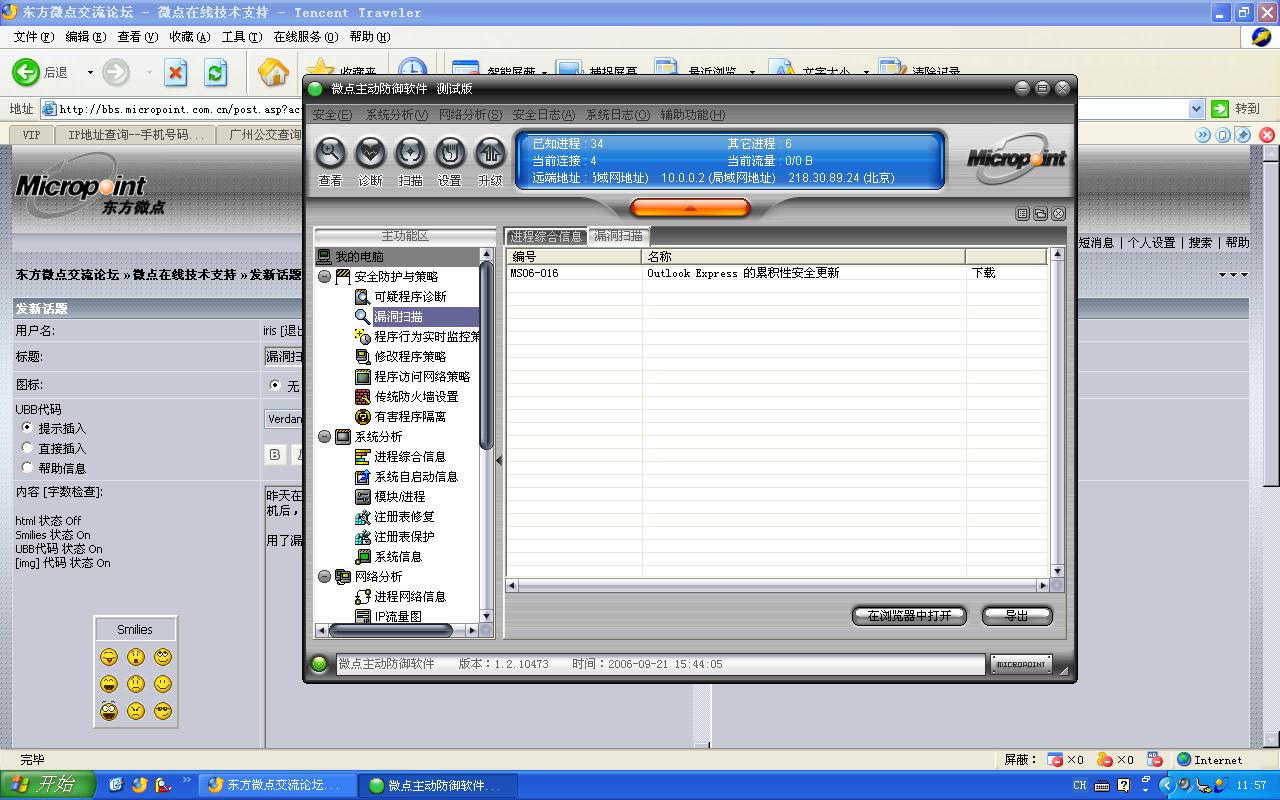Open the 安全日志(A) menu
Image resolution: width=1280 pixels, height=800 pixels.
(544, 115)
